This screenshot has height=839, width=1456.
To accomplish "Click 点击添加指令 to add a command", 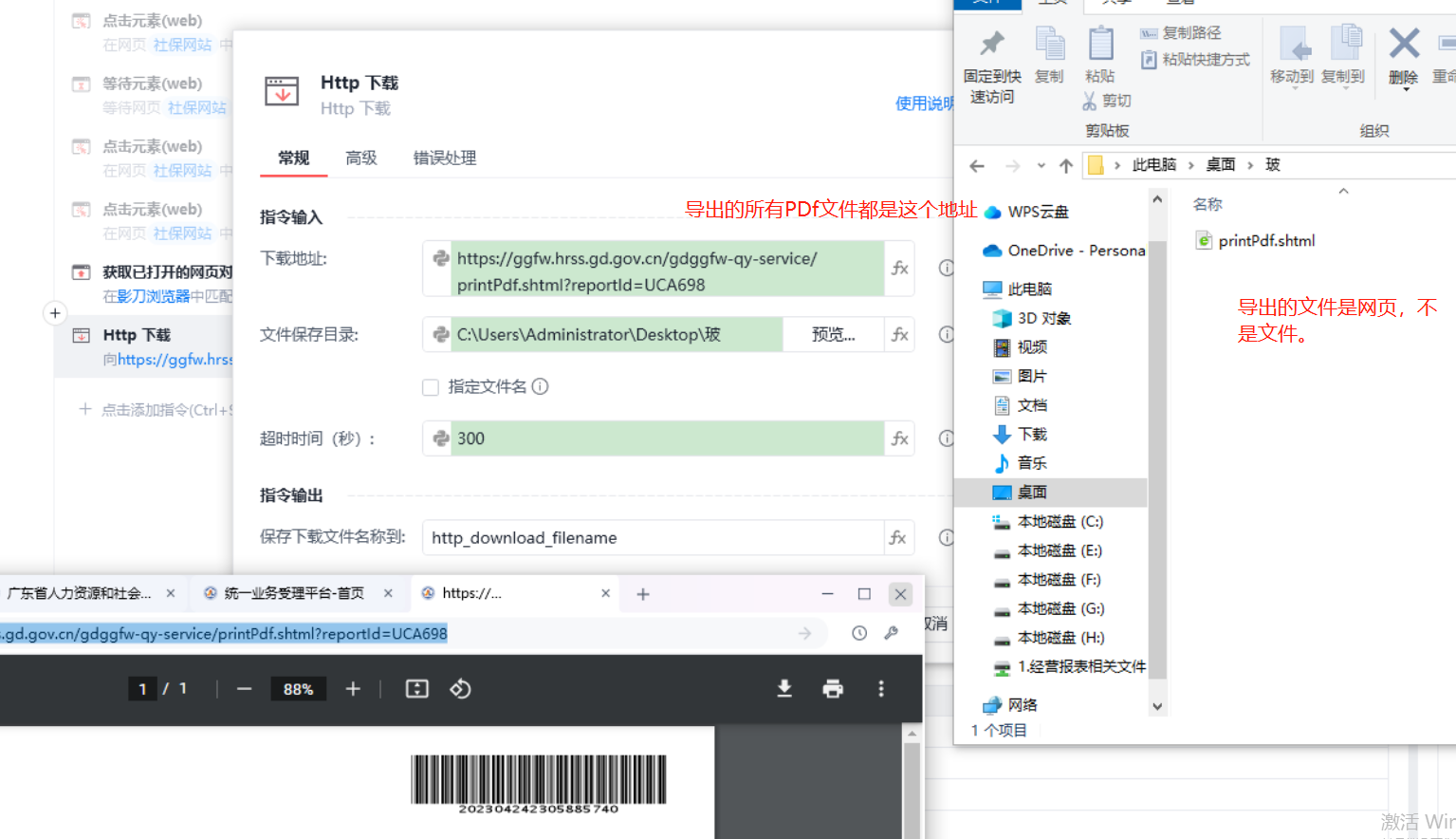I will click(157, 410).
